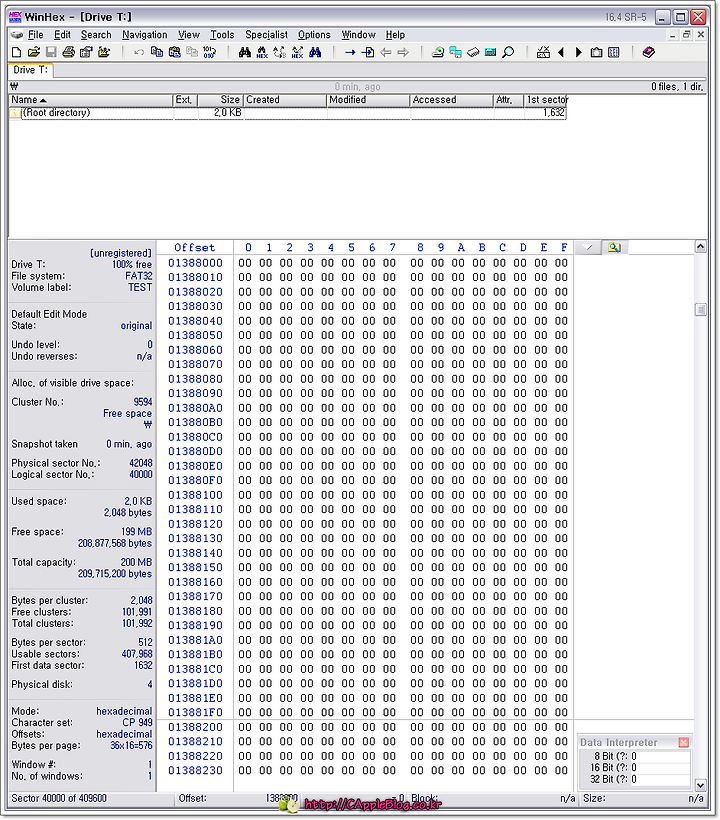Click the New file toolbar icon

coord(16,52)
